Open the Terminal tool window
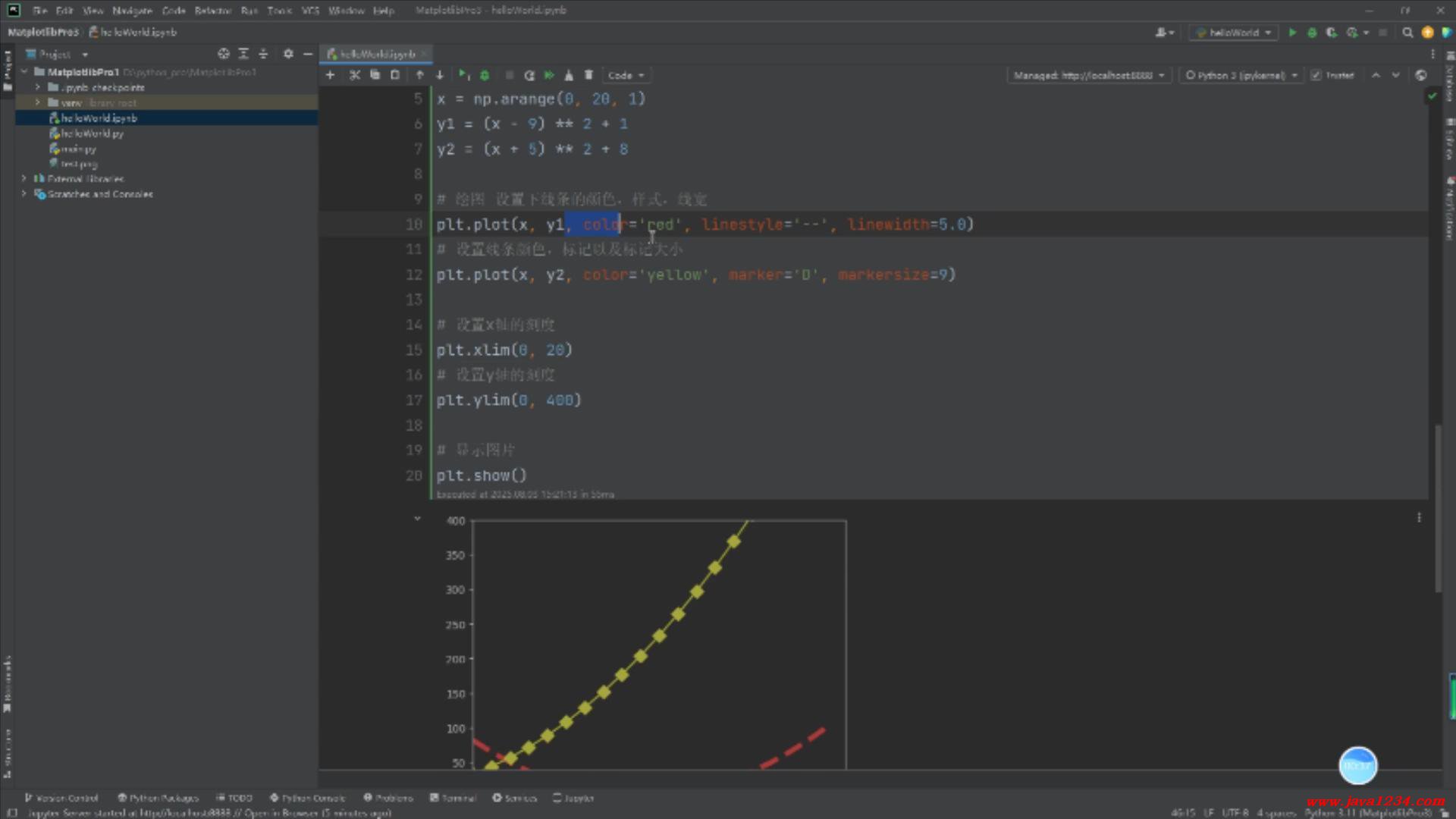Screen dimensions: 1456x819 point(453,798)
